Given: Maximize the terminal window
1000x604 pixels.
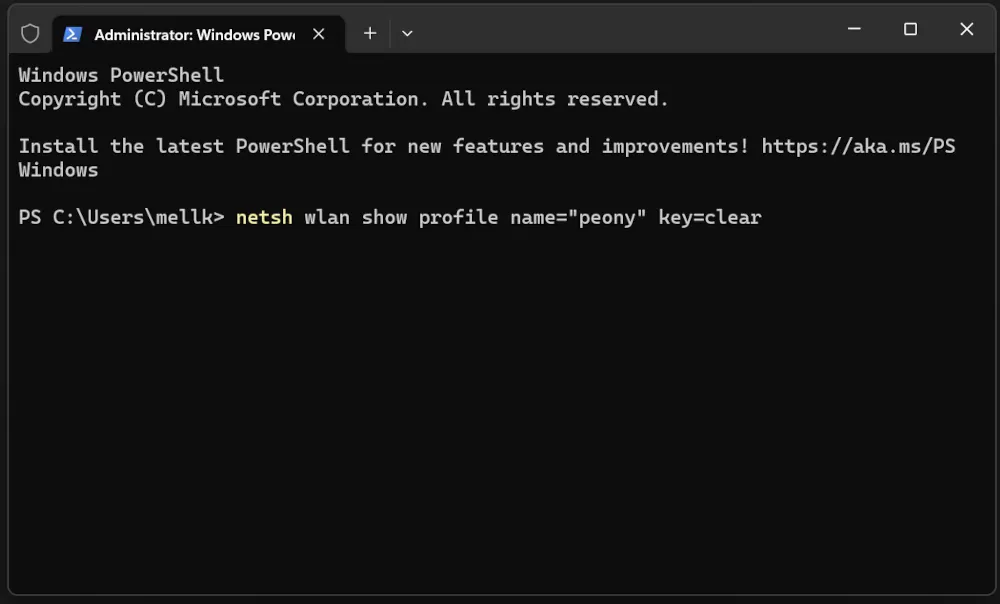Looking at the screenshot, I should (910, 29).
